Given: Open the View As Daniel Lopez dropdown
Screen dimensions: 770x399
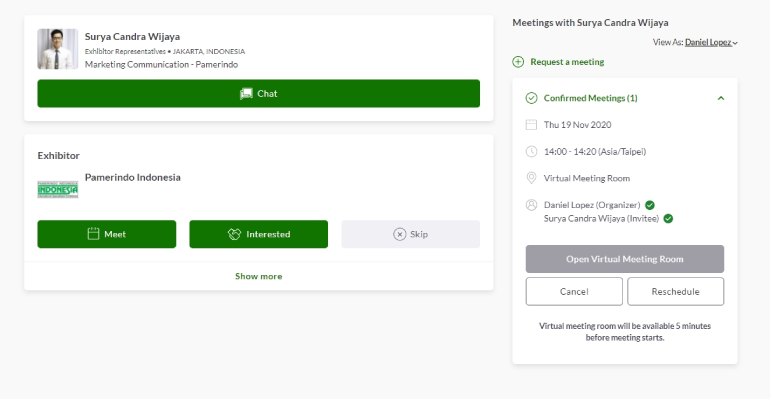Looking at the screenshot, I should pos(711,43).
